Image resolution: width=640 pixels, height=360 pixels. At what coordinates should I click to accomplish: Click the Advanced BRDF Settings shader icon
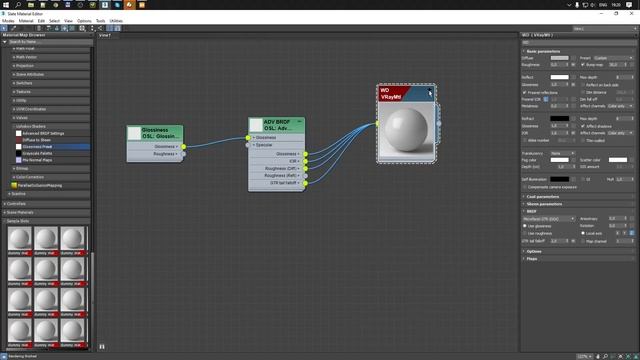tap(18, 133)
